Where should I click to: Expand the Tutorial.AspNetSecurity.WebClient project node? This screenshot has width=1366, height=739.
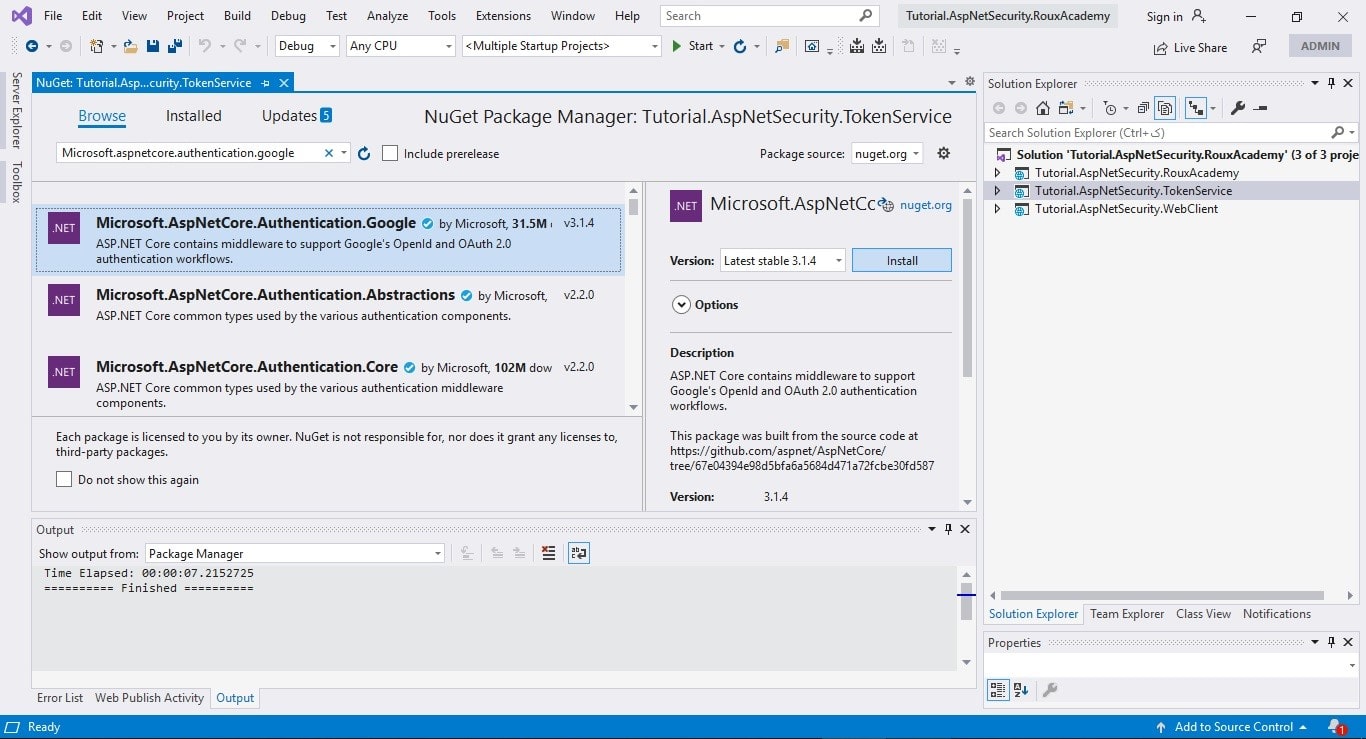(x=997, y=208)
